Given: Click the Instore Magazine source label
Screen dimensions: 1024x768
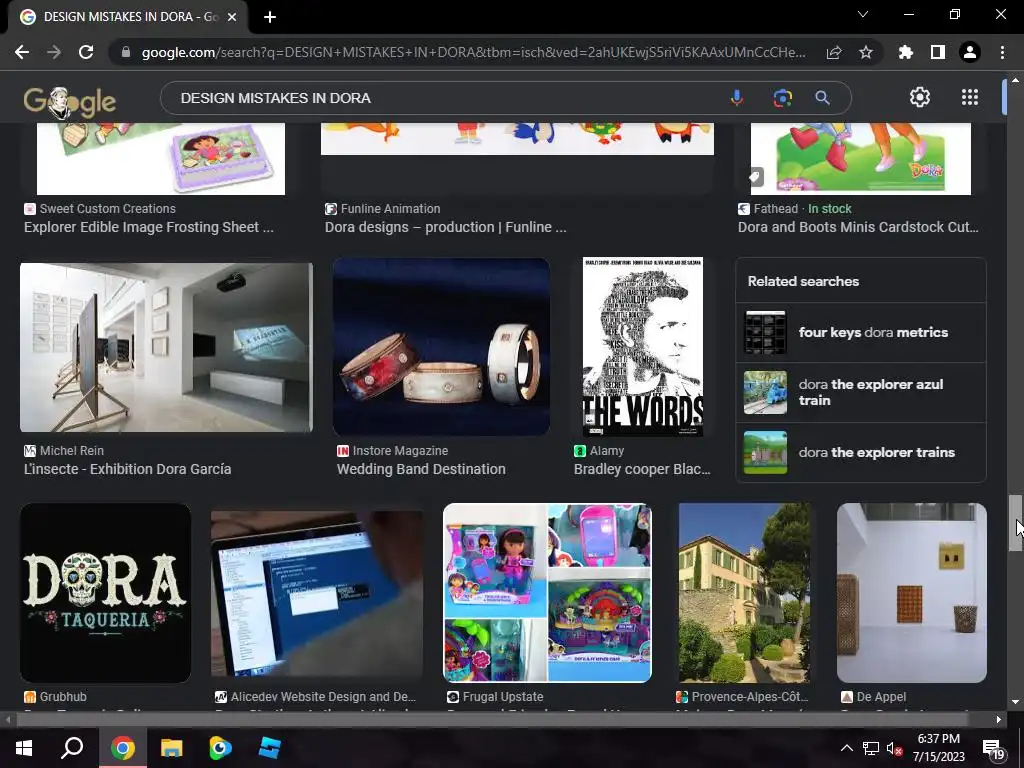Looking at the screenshot, I should [x=400, y=451].
